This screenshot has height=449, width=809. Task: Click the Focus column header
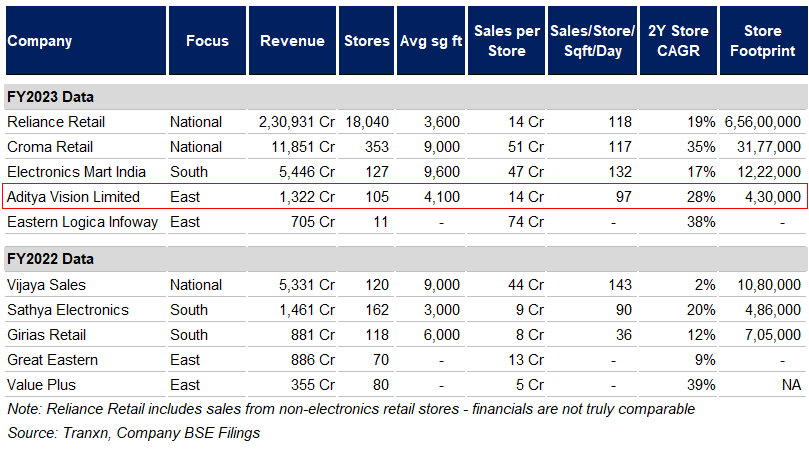(207, 41)
